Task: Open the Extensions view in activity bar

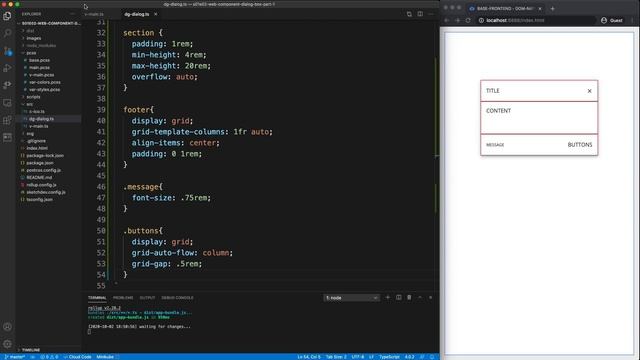Action: point(7,120)
